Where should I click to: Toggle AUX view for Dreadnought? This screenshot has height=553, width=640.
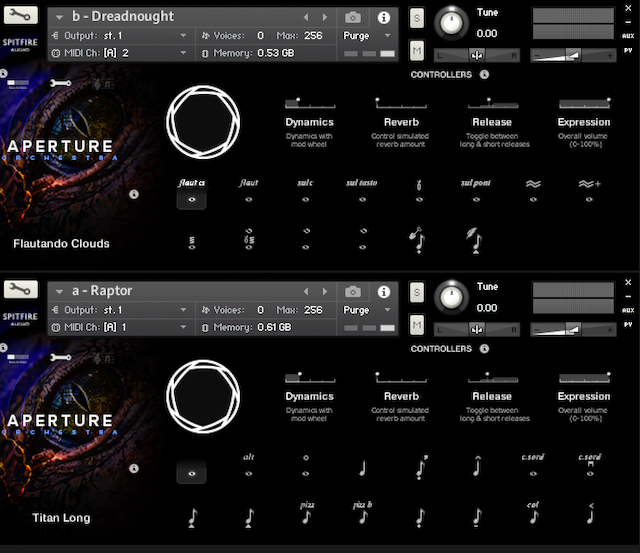click(x=628, y=36)
